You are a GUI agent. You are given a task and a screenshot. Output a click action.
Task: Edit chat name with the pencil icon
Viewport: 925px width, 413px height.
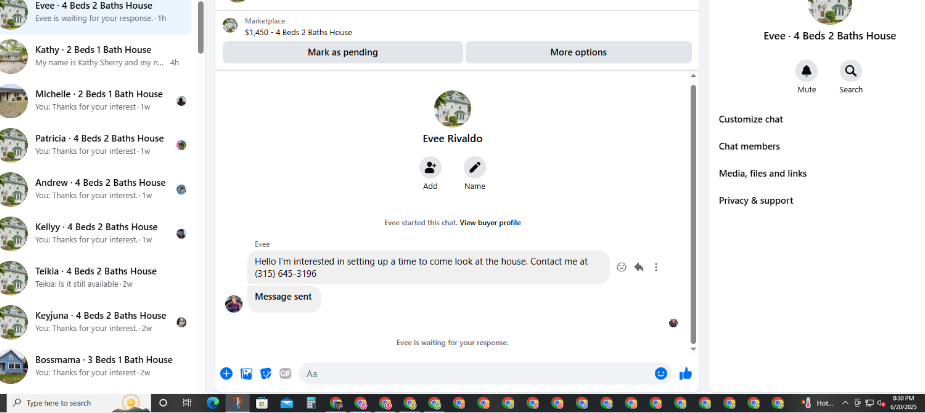pos(474,168)
